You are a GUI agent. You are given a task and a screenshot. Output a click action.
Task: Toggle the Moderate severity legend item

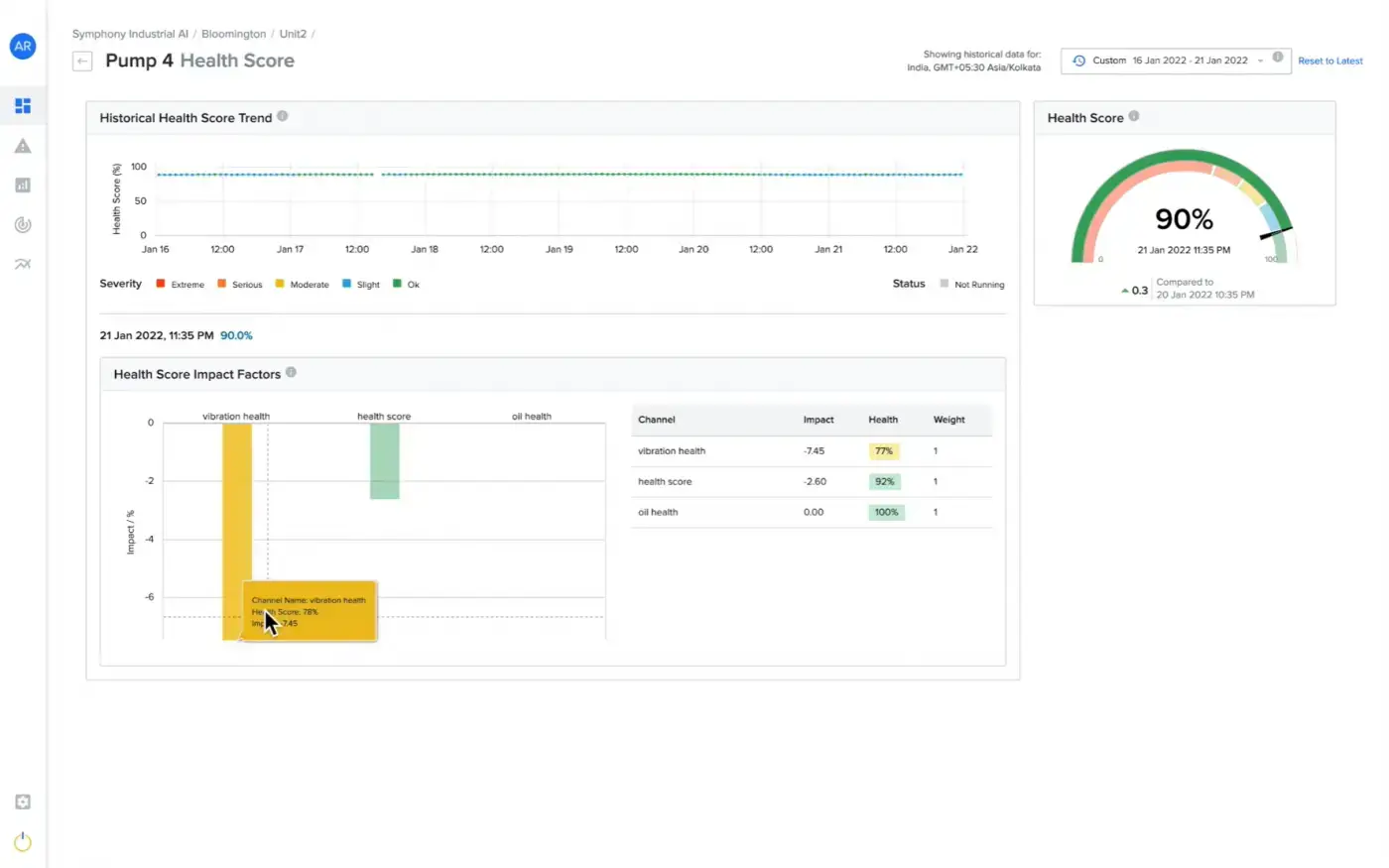(x=302, y=285)
